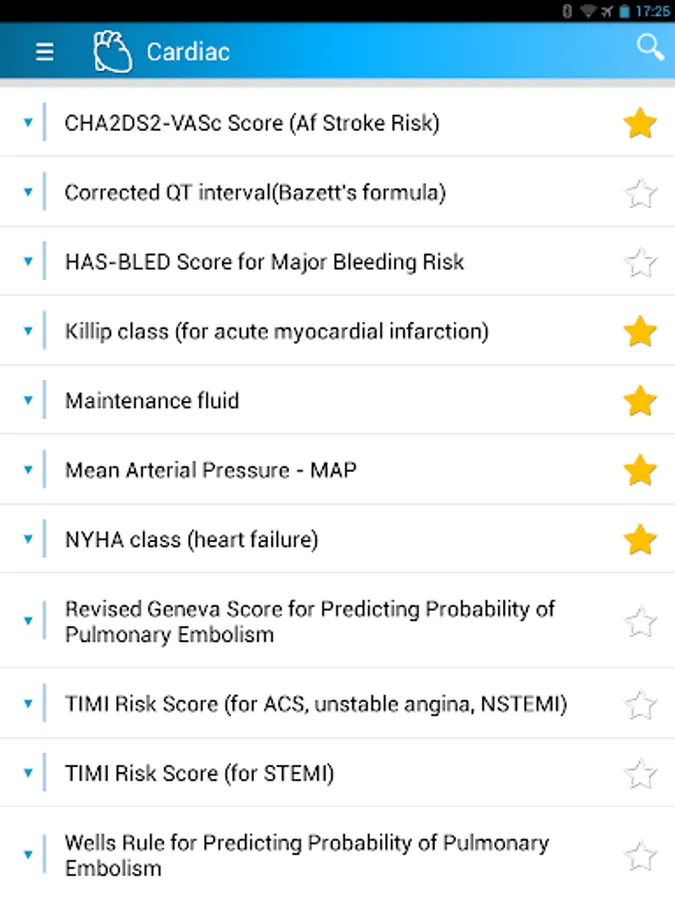Open Mean Arterial Pressure - MAP
675x900 pixels.
pos(210,470)
